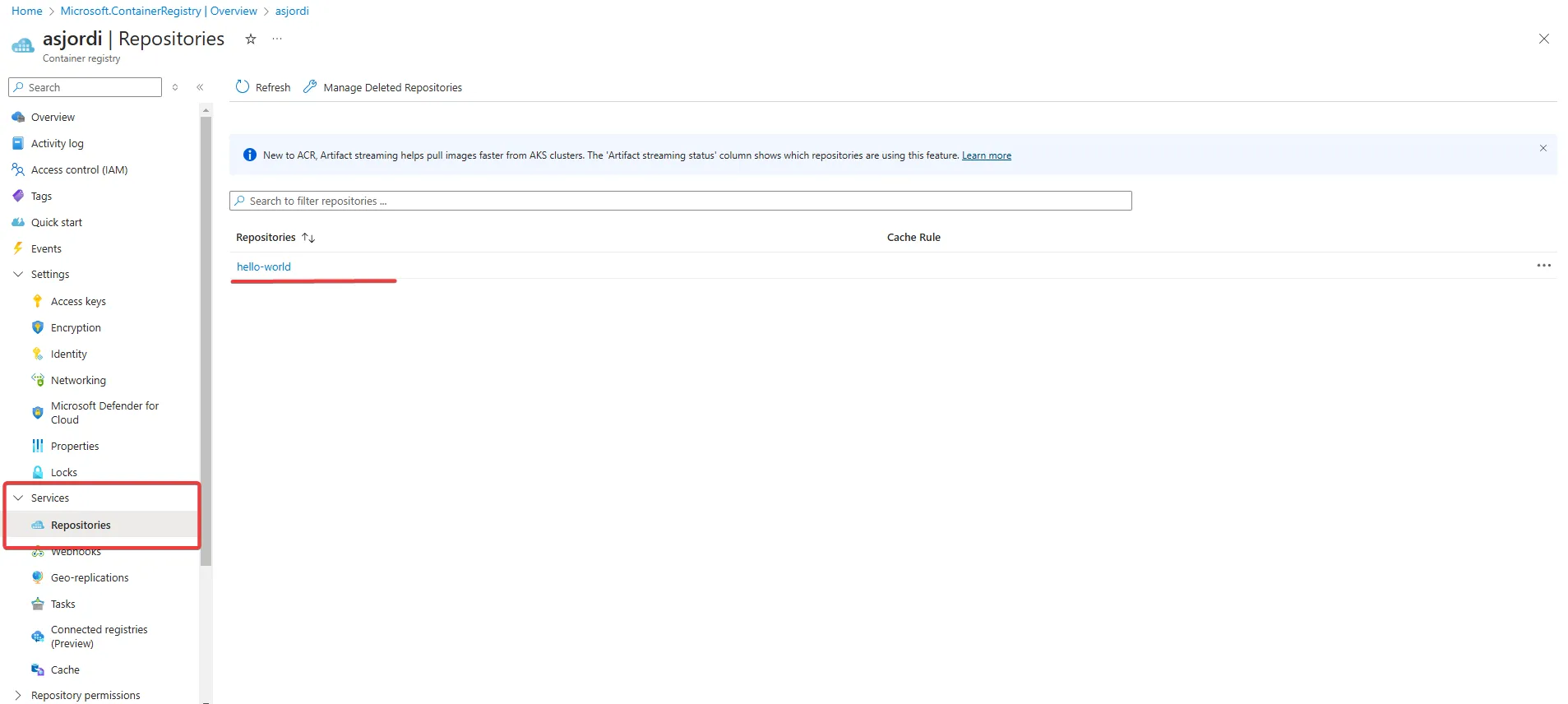Click the Networking icon
The image size is (1568, 704).
tap(38, 380)
